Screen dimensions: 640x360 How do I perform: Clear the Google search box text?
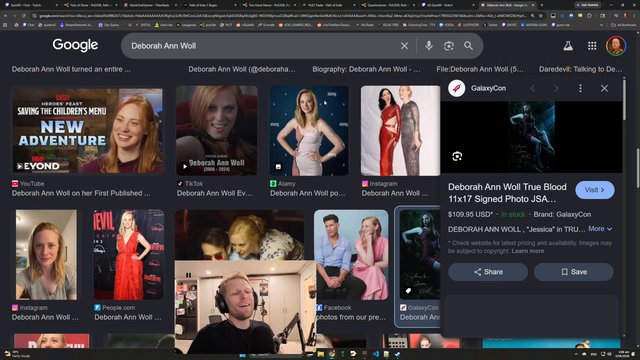click(404, 46)
